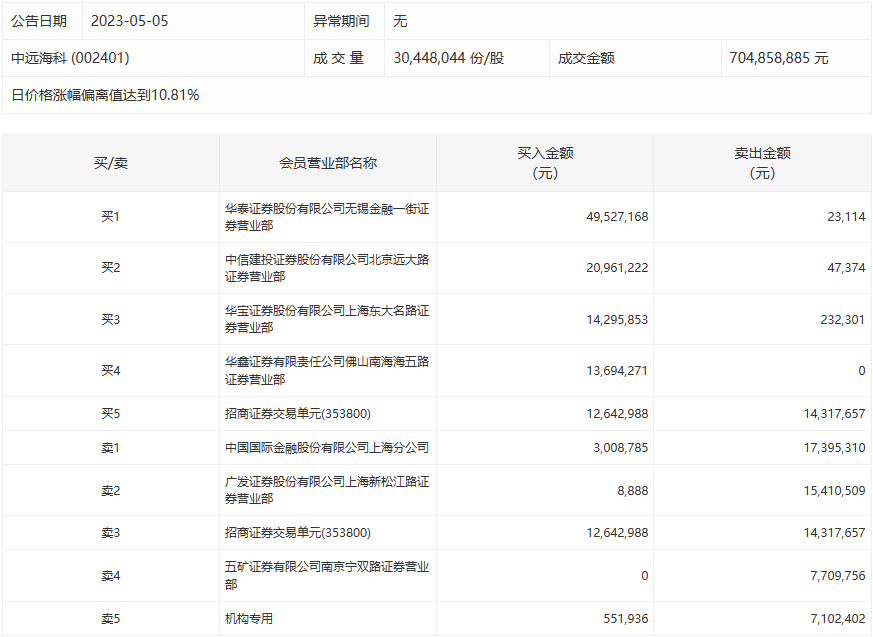Select sell amount 23,114
The height and width of the screenshot is (637, 873).
click(846, 217)
